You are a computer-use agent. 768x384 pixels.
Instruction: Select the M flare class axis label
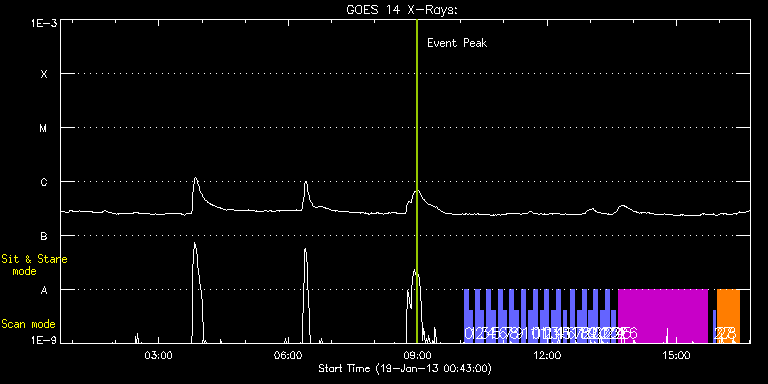click(x=44, y=128)
